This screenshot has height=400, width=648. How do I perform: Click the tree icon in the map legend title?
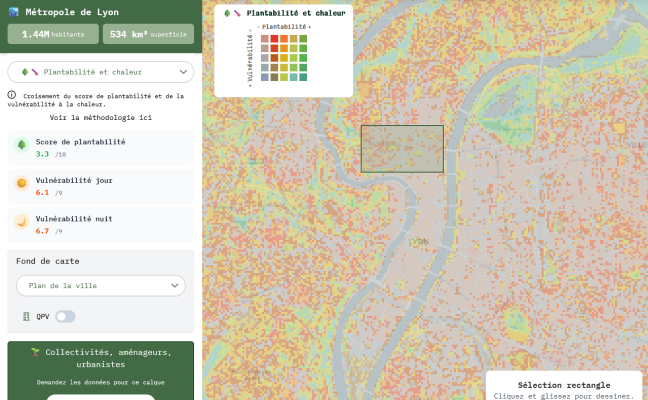[227, 13]
